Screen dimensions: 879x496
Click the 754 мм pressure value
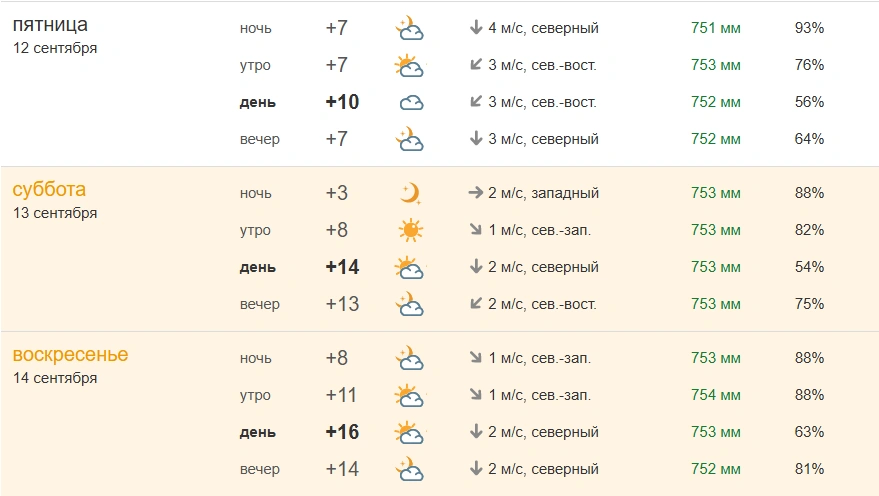click(x=716, y=395)
